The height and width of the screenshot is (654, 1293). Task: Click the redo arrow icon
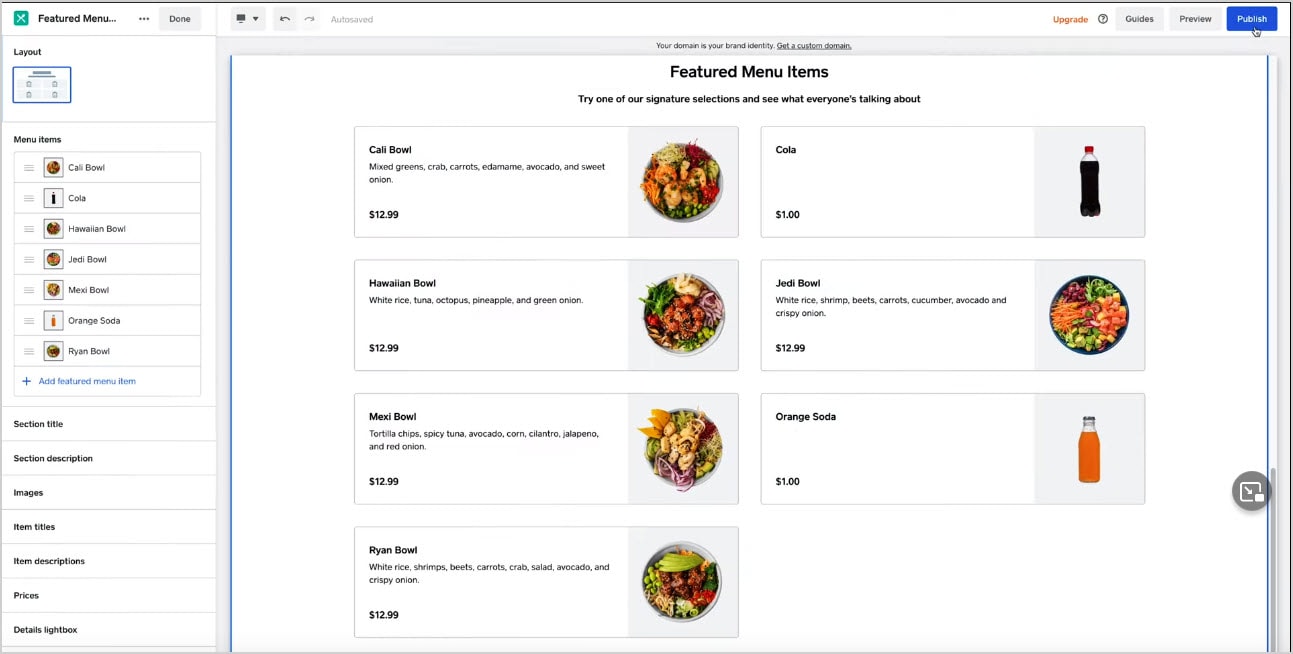[309, 19]
